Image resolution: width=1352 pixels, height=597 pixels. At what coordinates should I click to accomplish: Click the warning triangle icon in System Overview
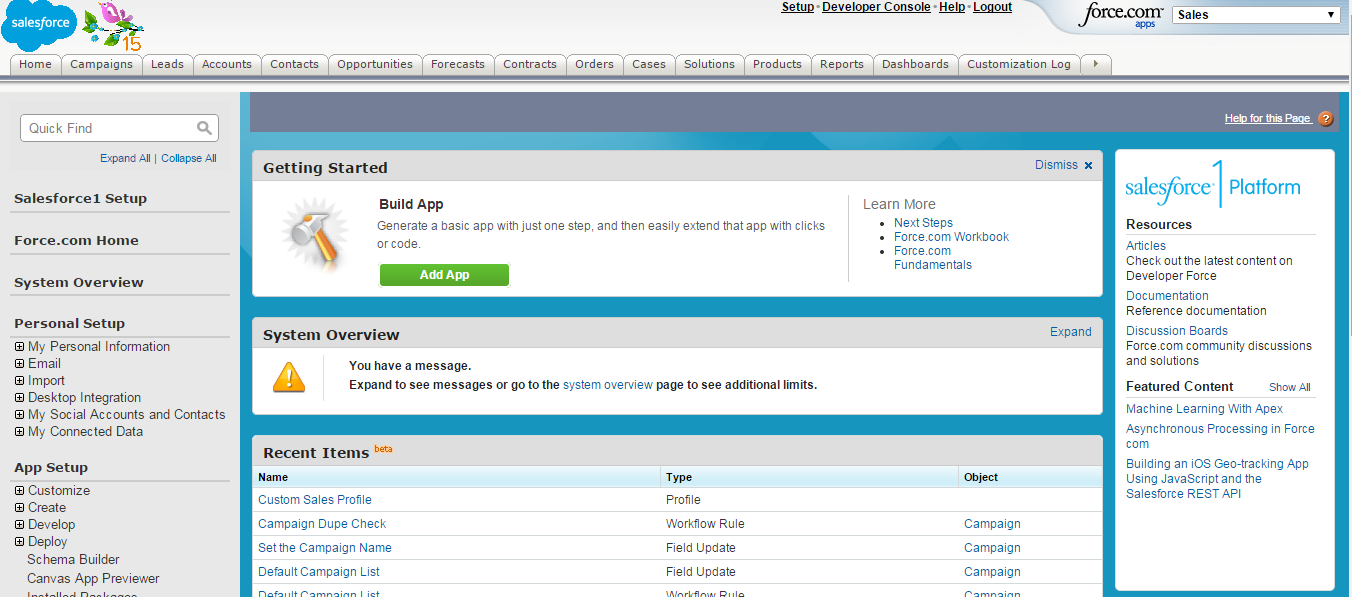coord(289,376)
